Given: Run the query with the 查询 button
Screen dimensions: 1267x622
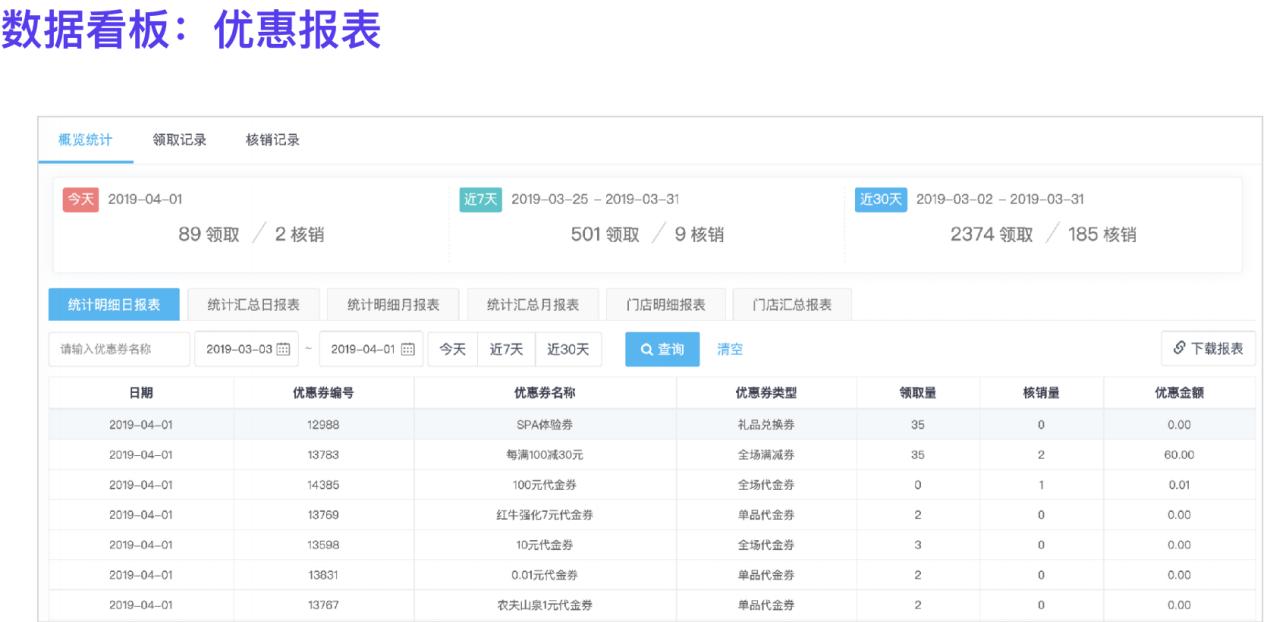Looking at the screenshot, I should point(661,349).
